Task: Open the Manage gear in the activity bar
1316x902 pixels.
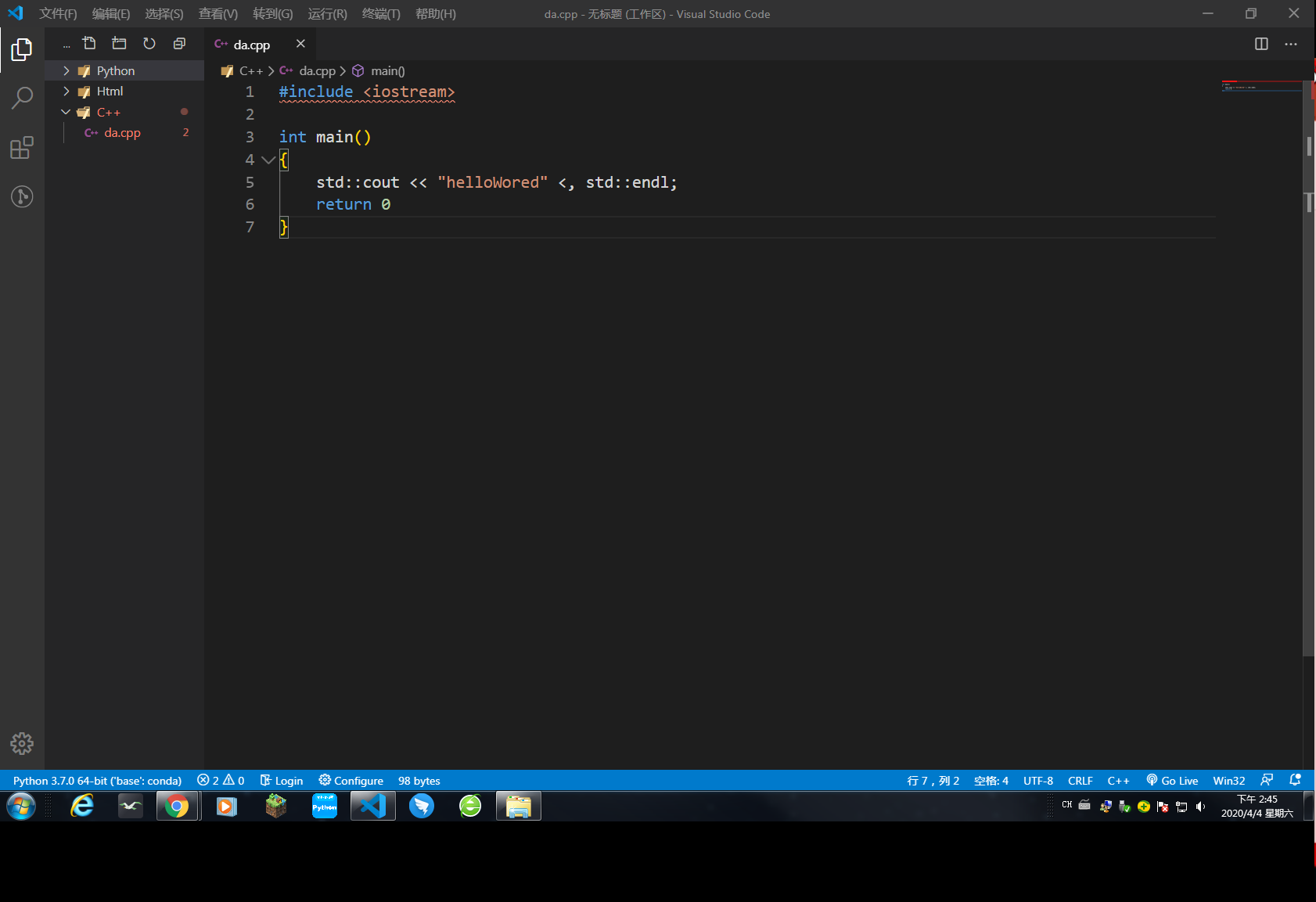Action: (22, 743)
